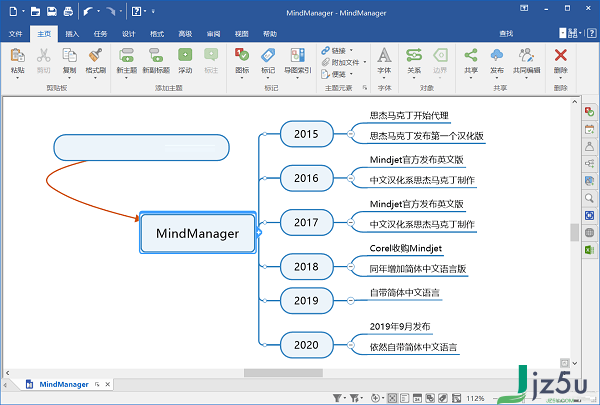Viewport: 600px width, 405px height.
Task: Click the New document icon in title bar
Action: coord(13,11)
